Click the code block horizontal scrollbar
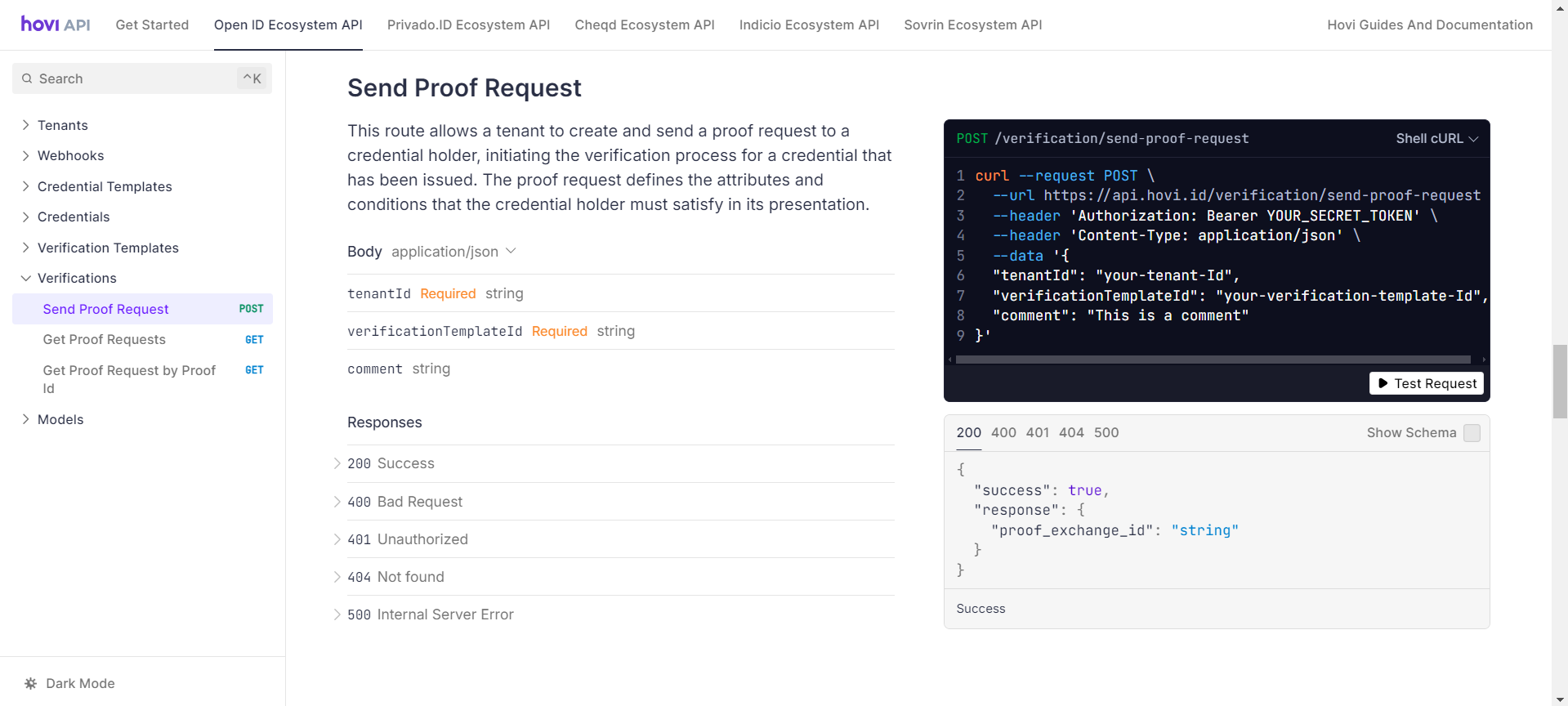Screen dimensions: 1568x706 [1213, 360]
